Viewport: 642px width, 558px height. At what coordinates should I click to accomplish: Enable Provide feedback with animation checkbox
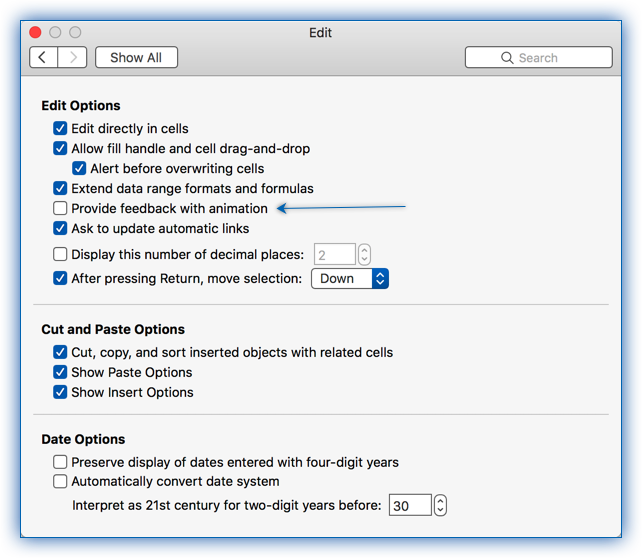point(60,208)
